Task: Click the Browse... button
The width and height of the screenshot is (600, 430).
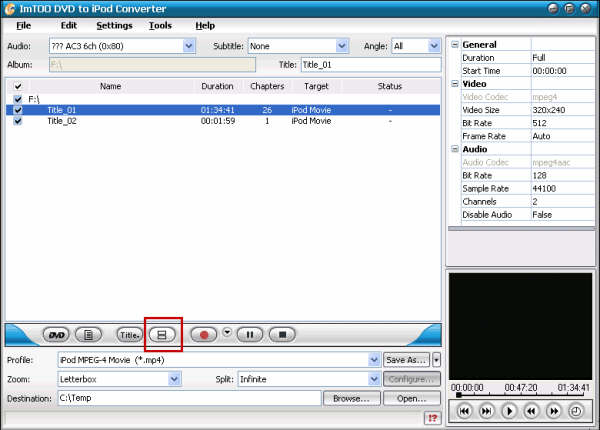Action: click(x=352, y=399)
